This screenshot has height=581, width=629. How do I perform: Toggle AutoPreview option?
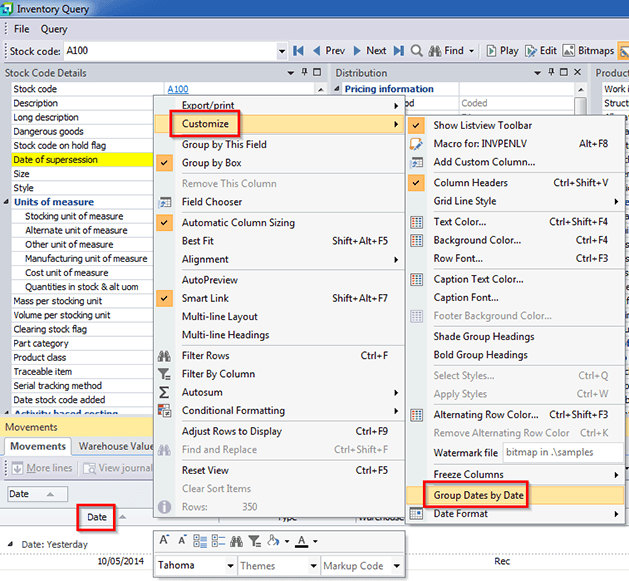[210, 280]
